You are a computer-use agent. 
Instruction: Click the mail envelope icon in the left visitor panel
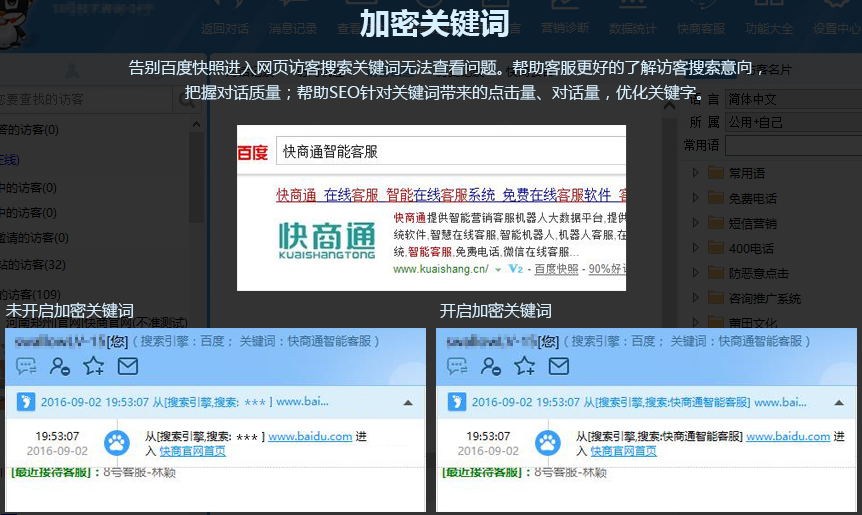pos(127,366)
